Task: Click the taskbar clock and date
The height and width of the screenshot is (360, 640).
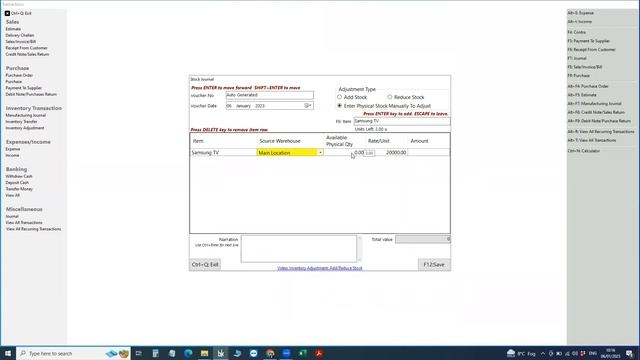Action: tap(611, 353)
